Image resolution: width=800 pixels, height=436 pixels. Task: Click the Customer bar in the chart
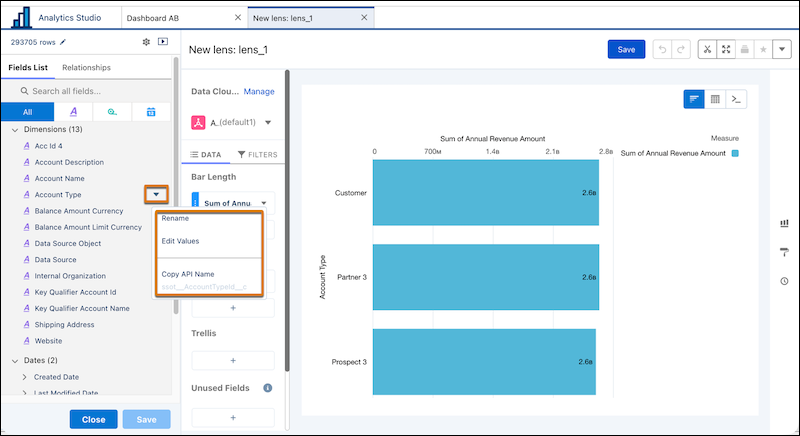coord(486,193)
